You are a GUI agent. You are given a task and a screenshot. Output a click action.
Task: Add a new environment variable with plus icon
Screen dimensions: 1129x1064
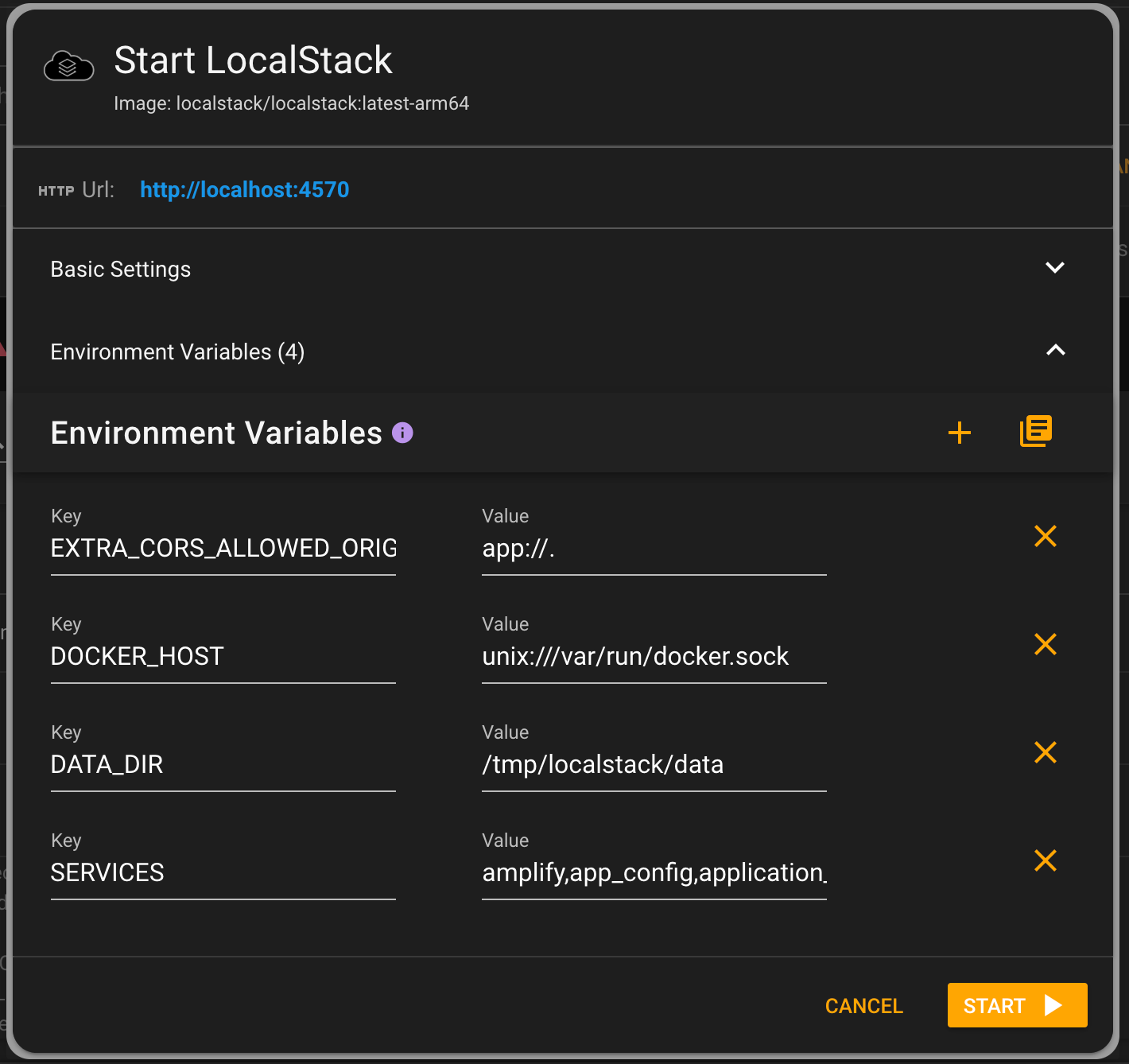coord(960,433)
